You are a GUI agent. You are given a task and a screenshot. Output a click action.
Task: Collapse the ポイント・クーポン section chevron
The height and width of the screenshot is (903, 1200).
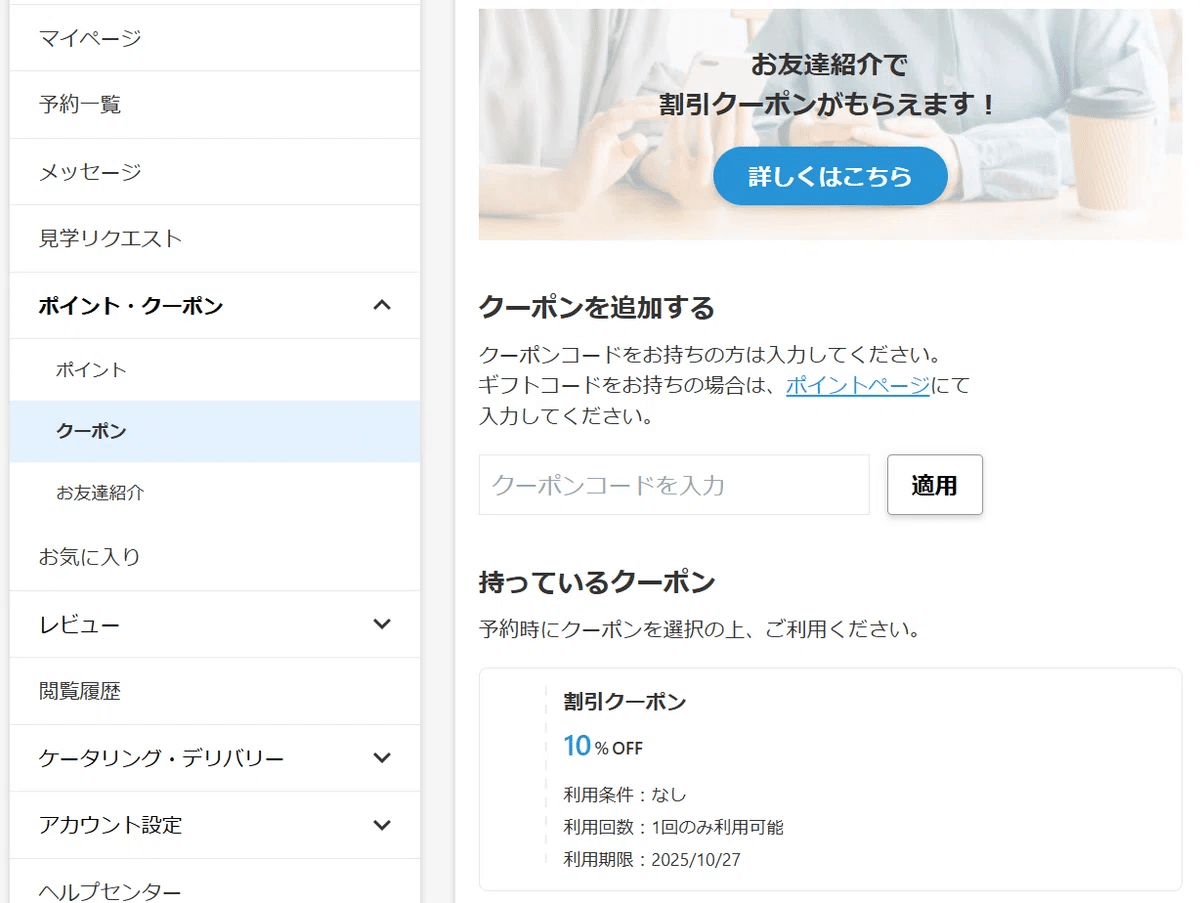(x=381, y=305)
